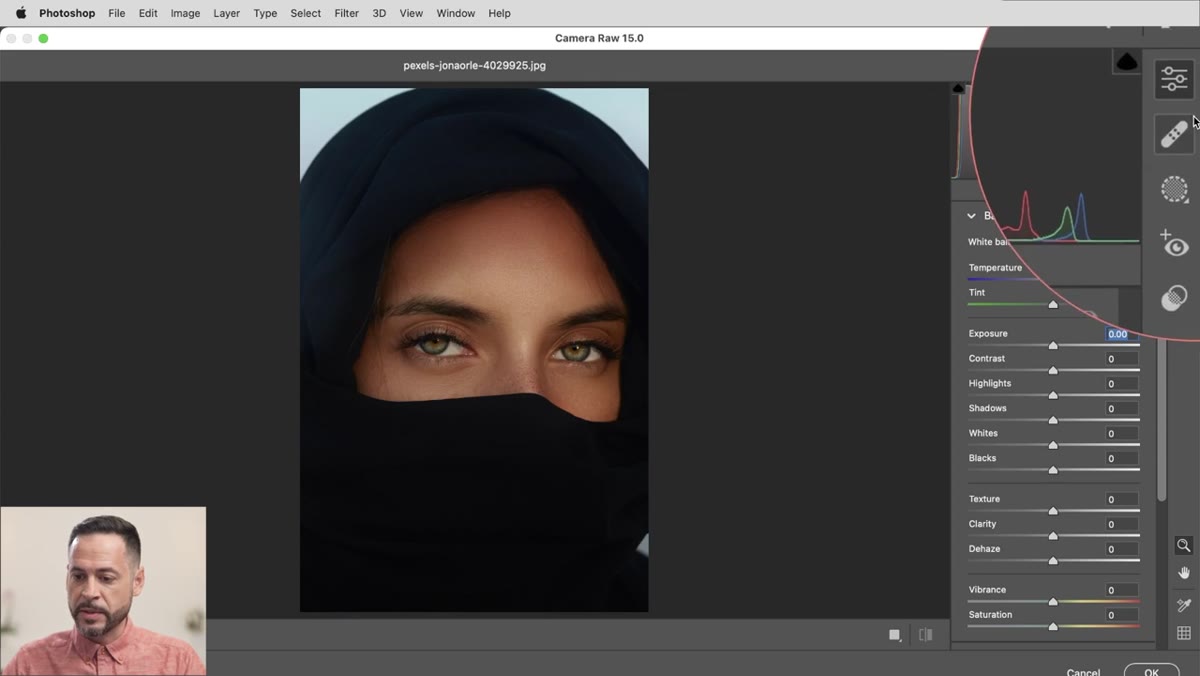
Task: Click the Blacks value field
Action: pos(1121,459)
